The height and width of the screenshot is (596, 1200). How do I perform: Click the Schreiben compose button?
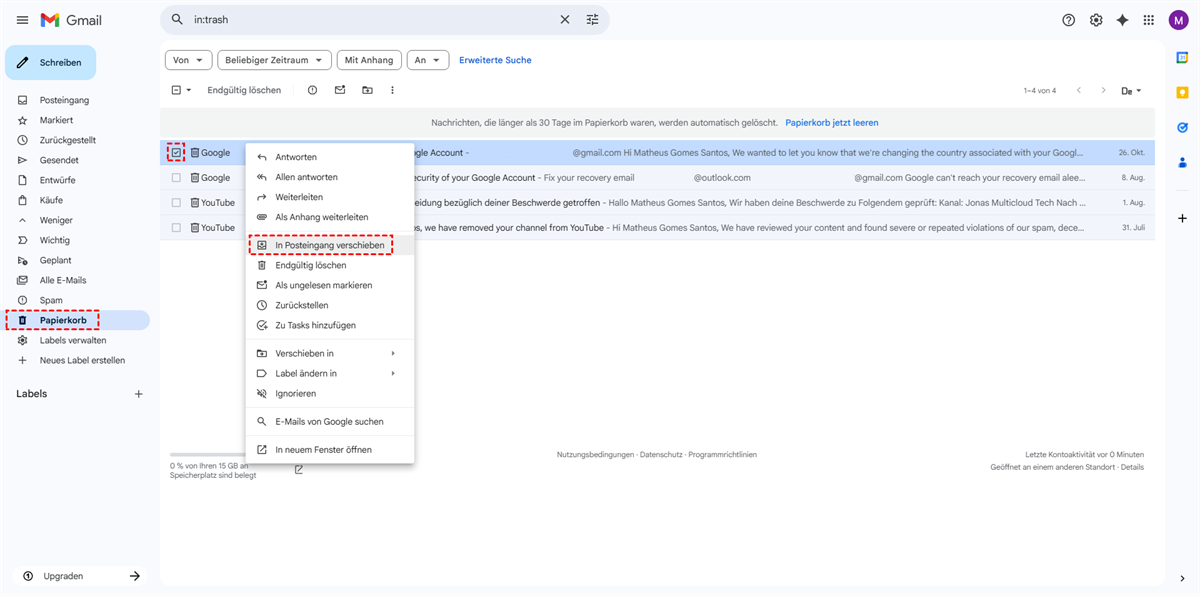51,62
